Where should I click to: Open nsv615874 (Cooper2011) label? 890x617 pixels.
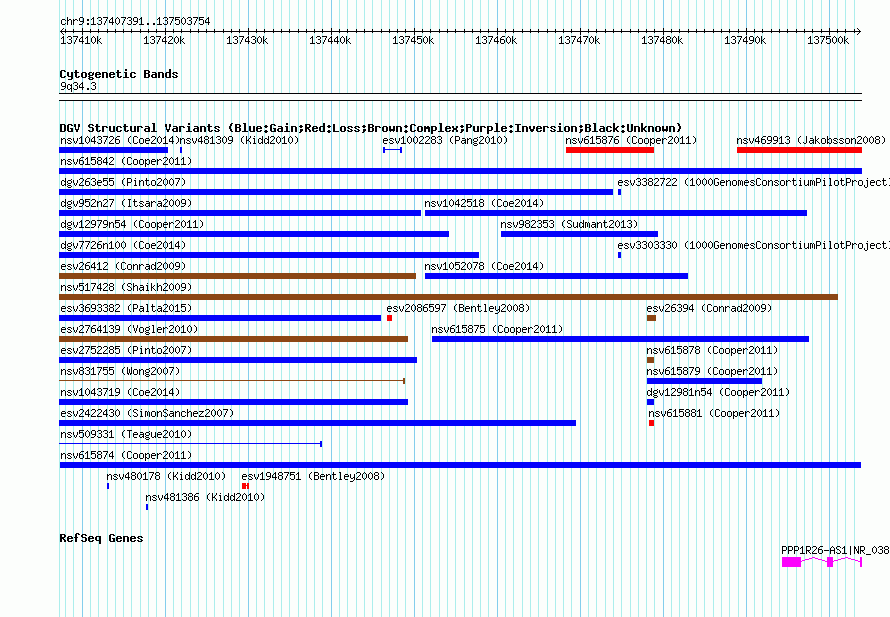pyautogui.click(x=126, y=455)
